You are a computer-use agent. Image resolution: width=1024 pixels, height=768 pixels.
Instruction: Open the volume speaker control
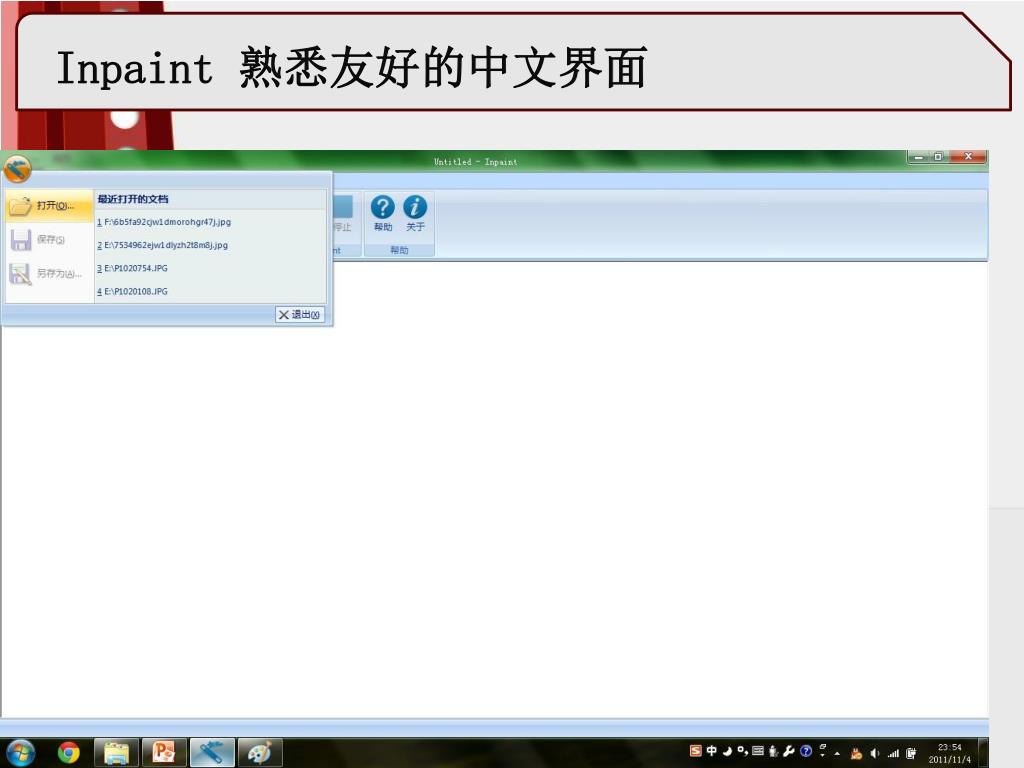click(x=875, y=754)
